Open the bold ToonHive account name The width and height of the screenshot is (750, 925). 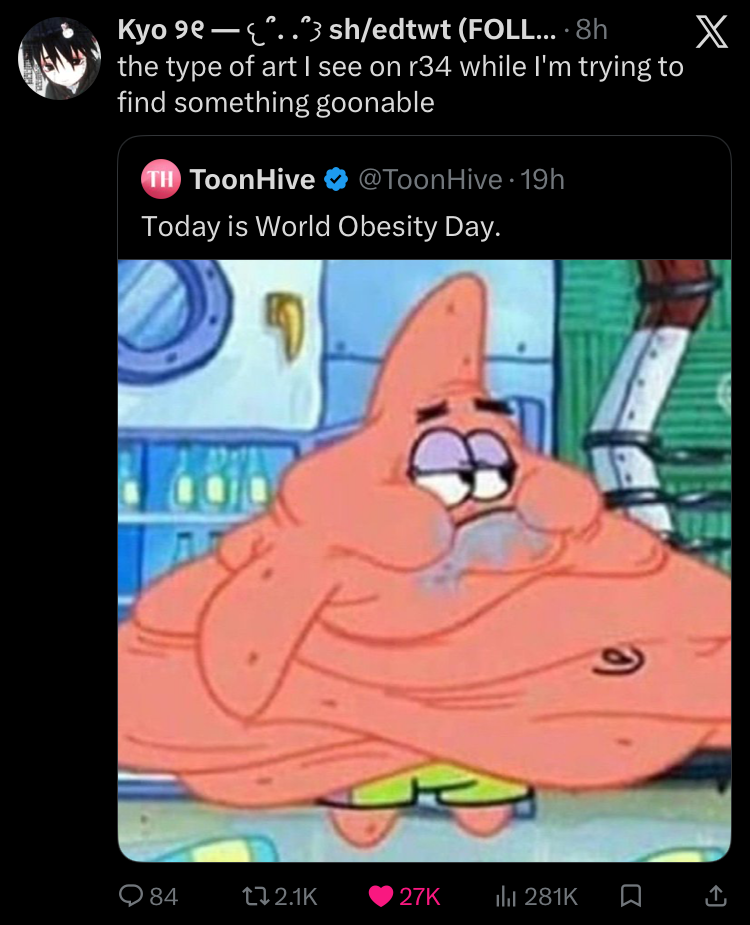click(x=252, y=180)
